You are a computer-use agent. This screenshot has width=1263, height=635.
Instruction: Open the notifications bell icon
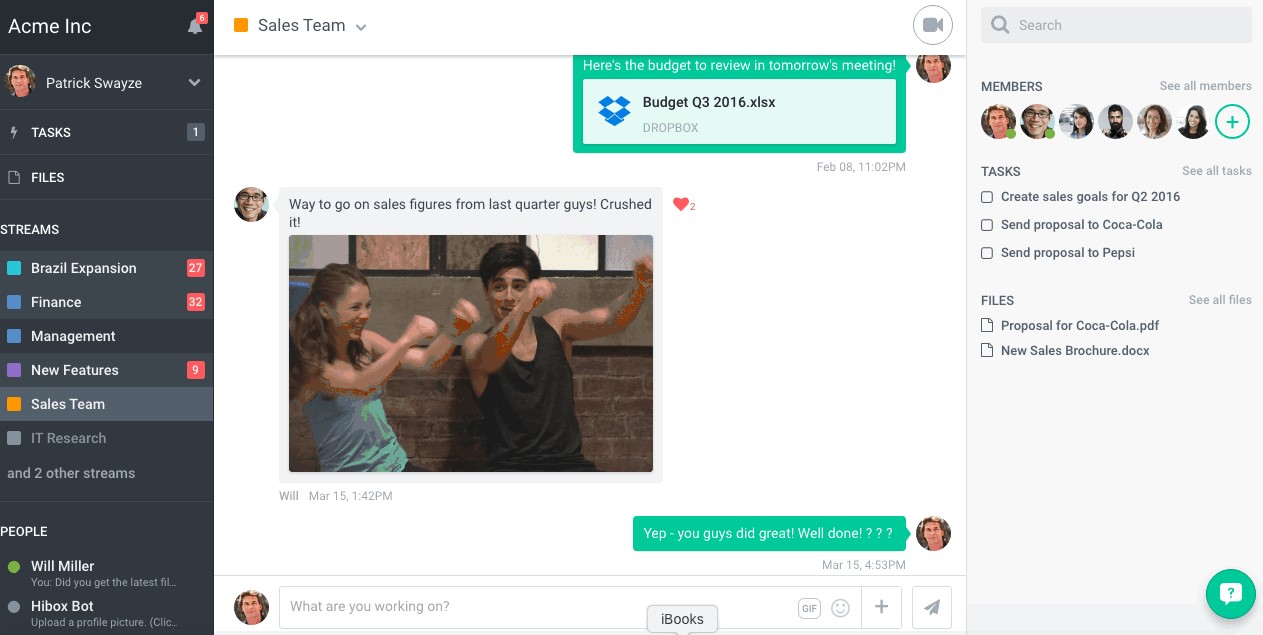coord(196,26)
